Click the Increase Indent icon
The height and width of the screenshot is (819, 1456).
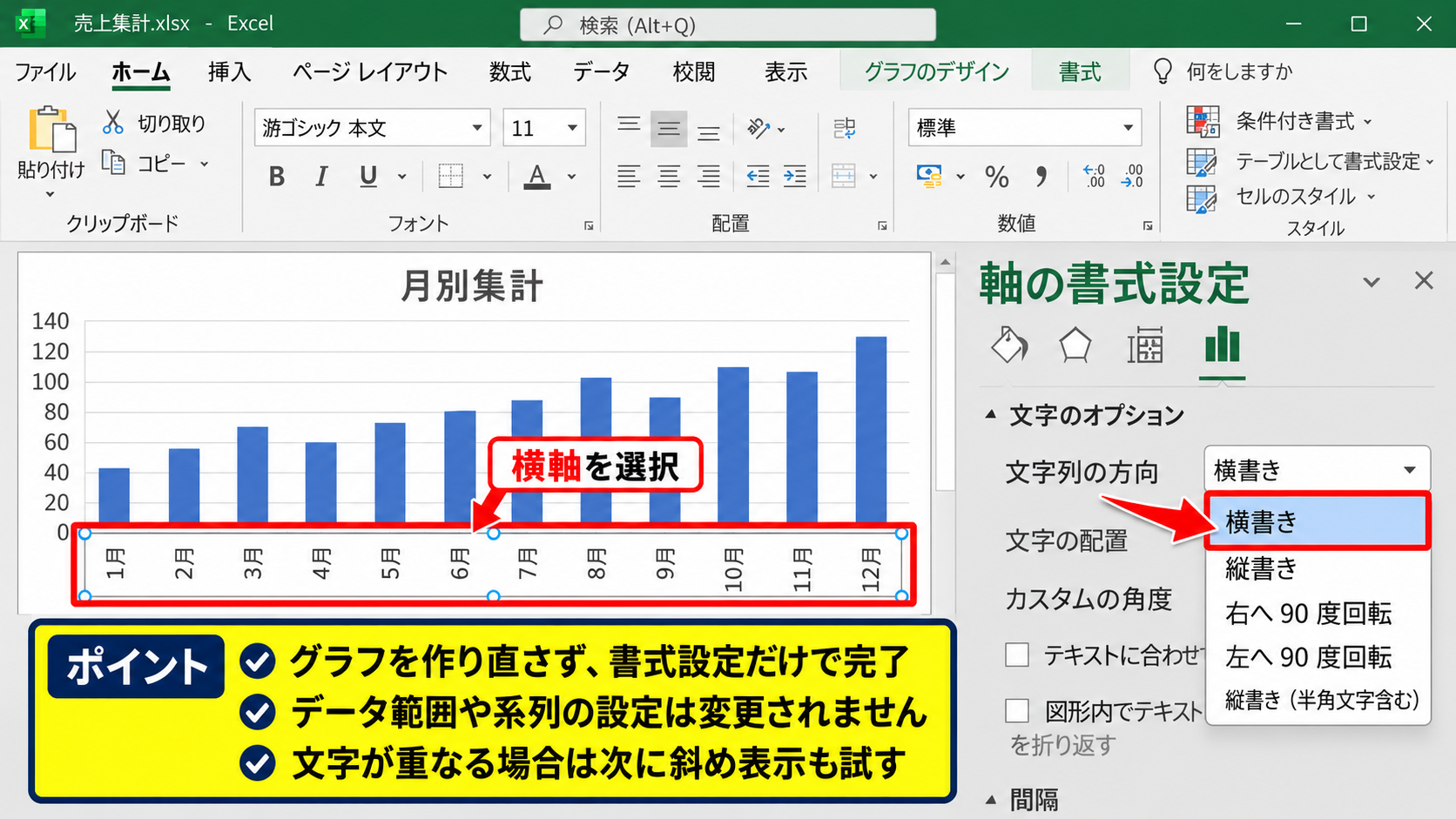tap(795, 177)
